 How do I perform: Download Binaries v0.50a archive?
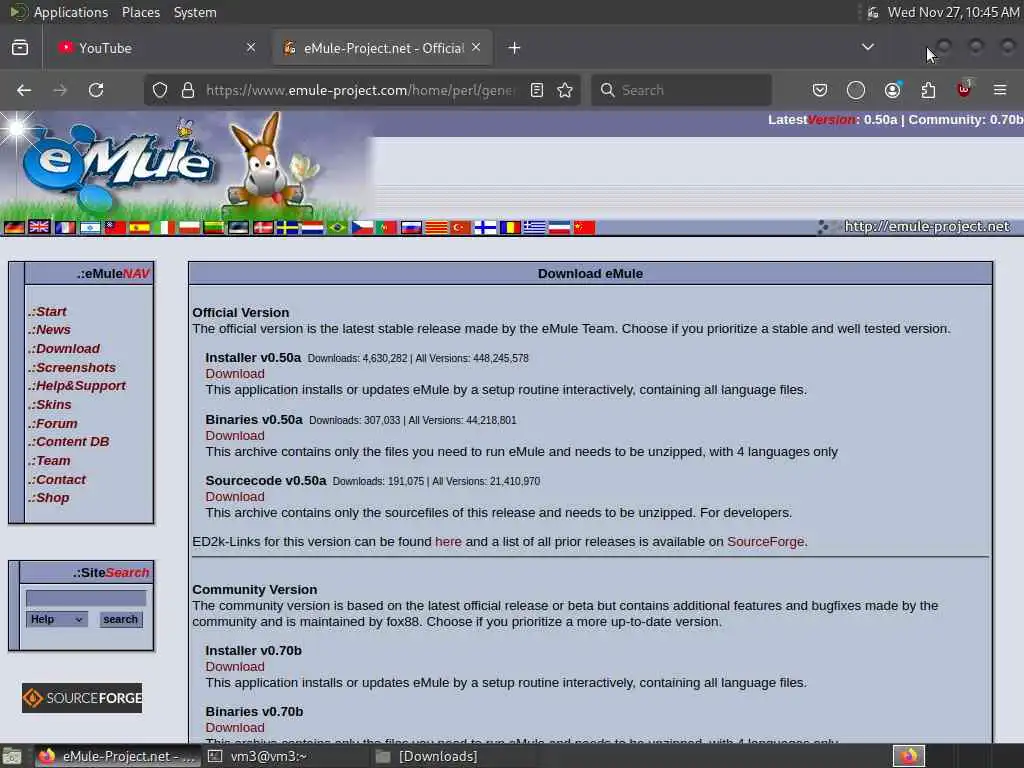point(235,436)
